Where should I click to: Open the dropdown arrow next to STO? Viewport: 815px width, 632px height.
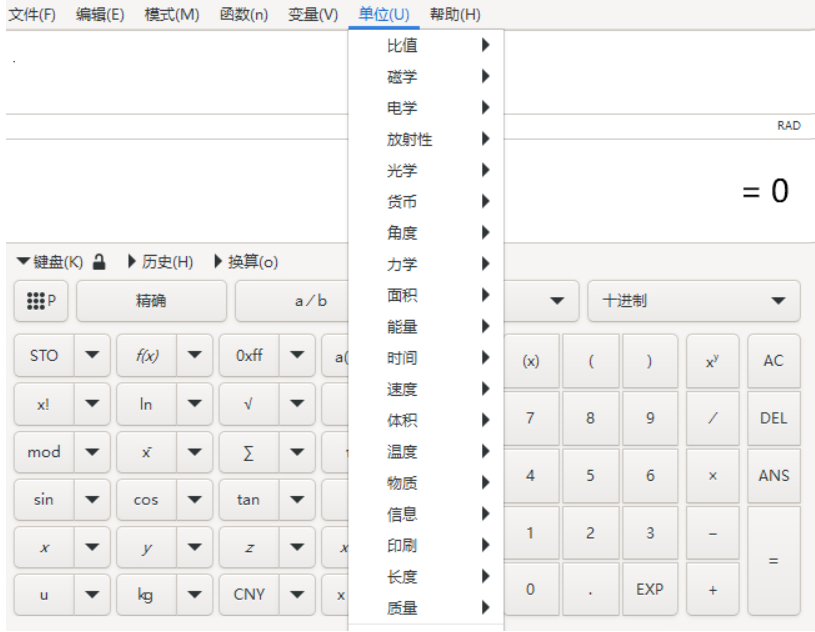[92, 356]
